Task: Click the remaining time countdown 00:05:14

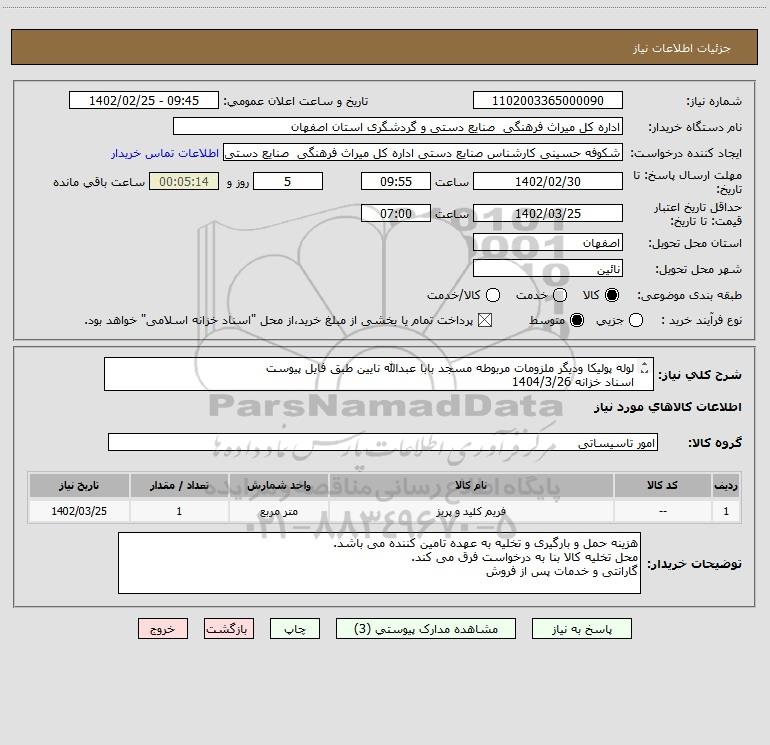Action: [184, 181]
